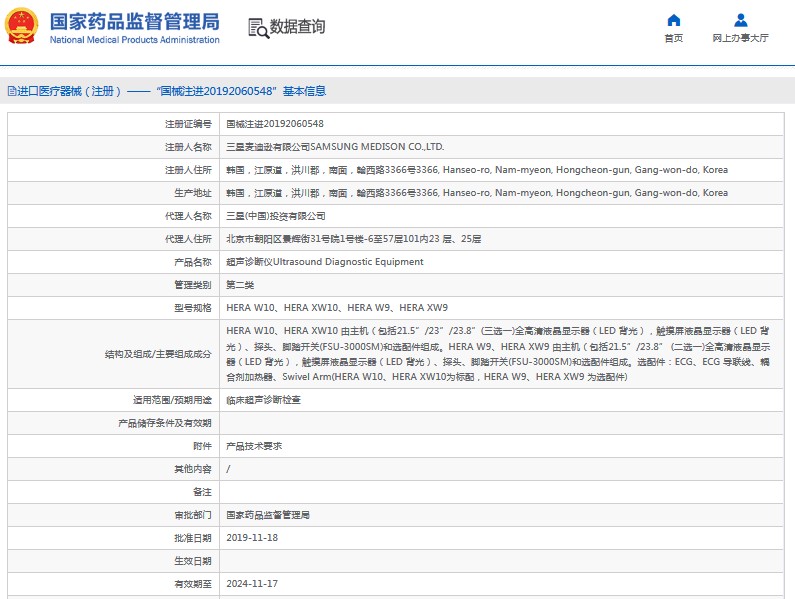Click SAMSUNG MEDISON CO.,LTD. registrant value
The image size is (795, 599).
tap(335, 147)
